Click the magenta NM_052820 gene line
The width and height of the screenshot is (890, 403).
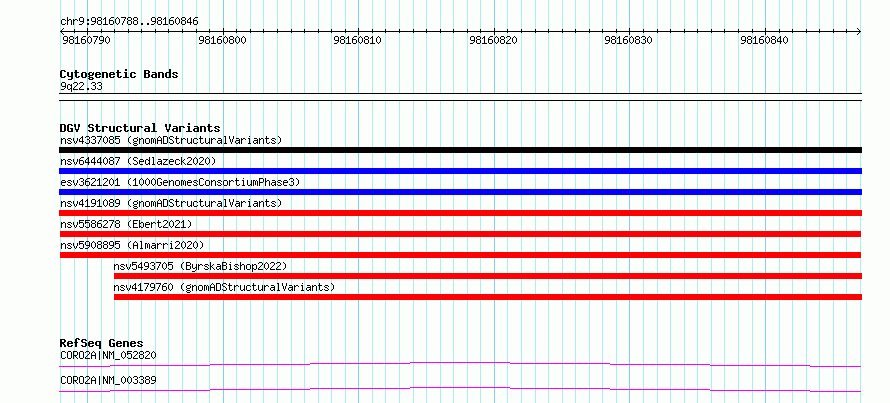(460, 364)
